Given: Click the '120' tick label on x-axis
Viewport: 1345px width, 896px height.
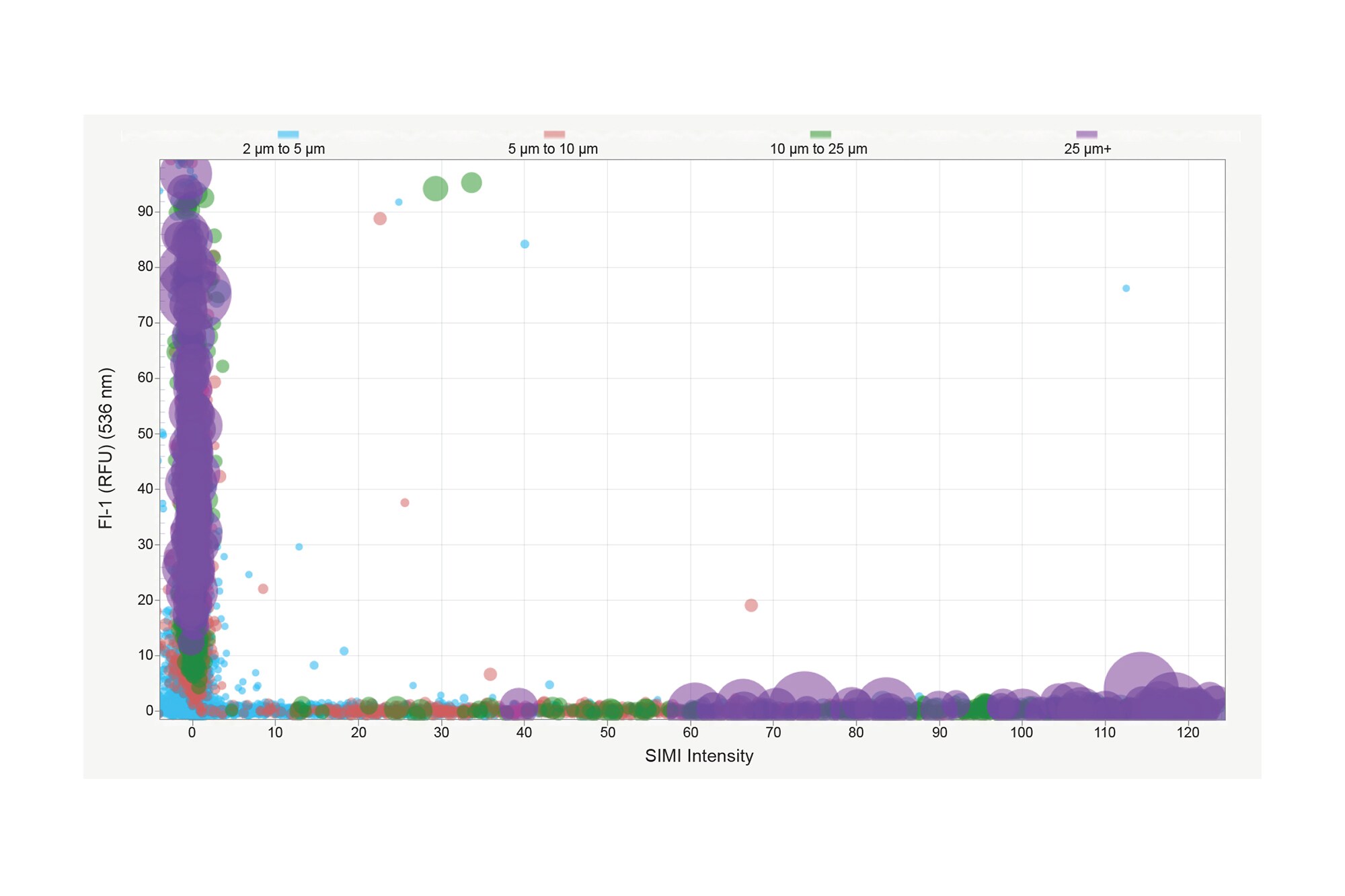Looking at the screenshot, I should point(1188,733).
